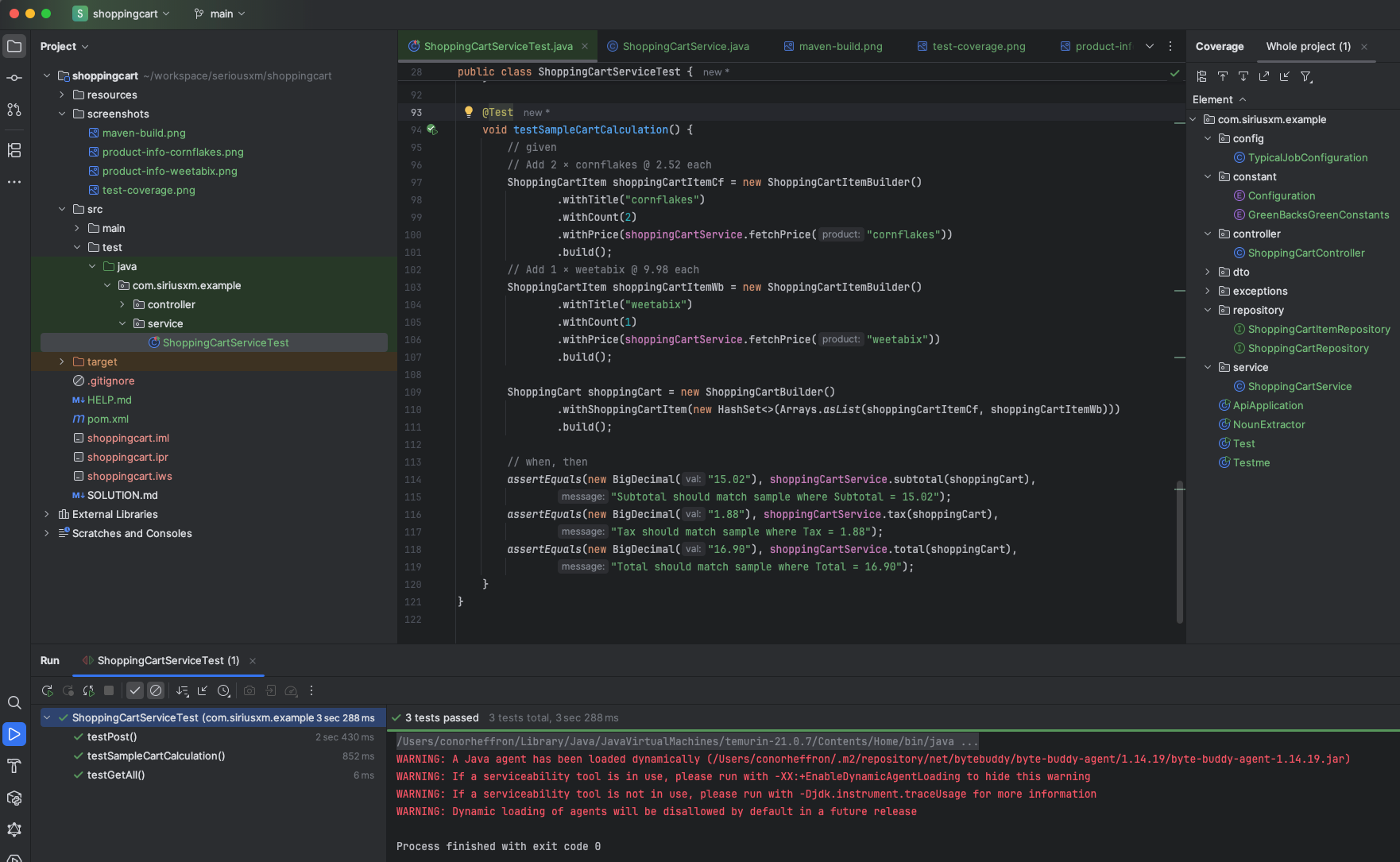Open test history clock icon
The width and height of the screenshot is (1400, 862).
[x=224, y=691]
